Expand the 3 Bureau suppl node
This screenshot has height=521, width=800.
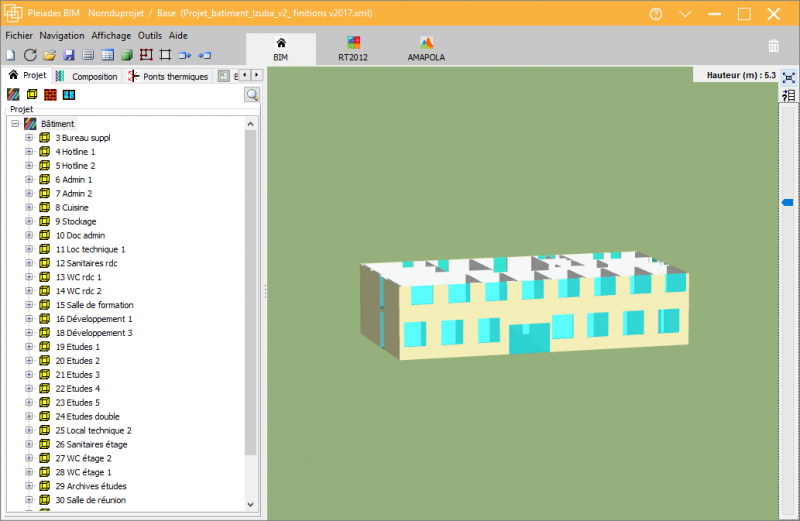(x=29, y=137)
